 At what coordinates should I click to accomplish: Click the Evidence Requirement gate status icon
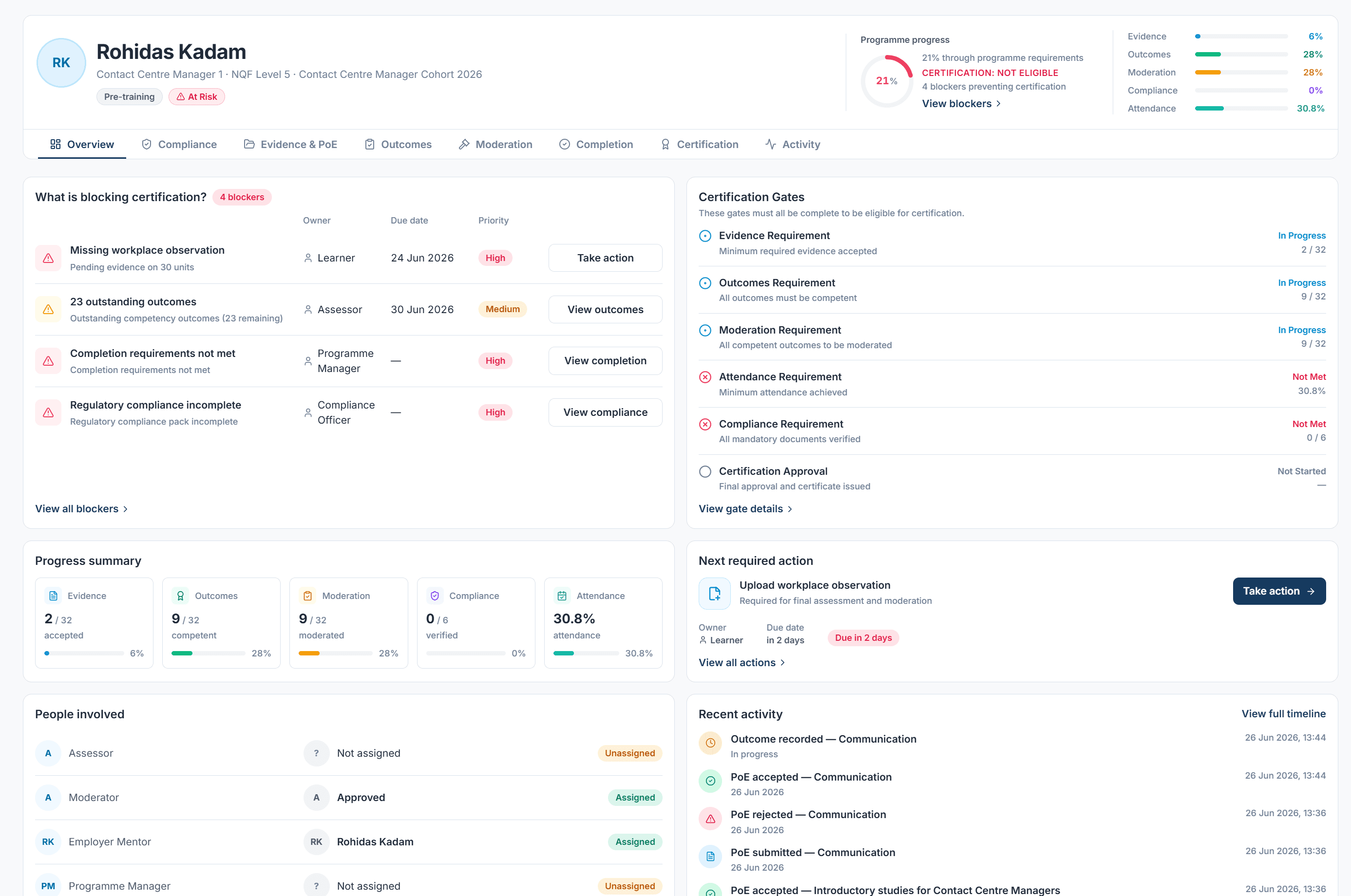click(705, 236)
